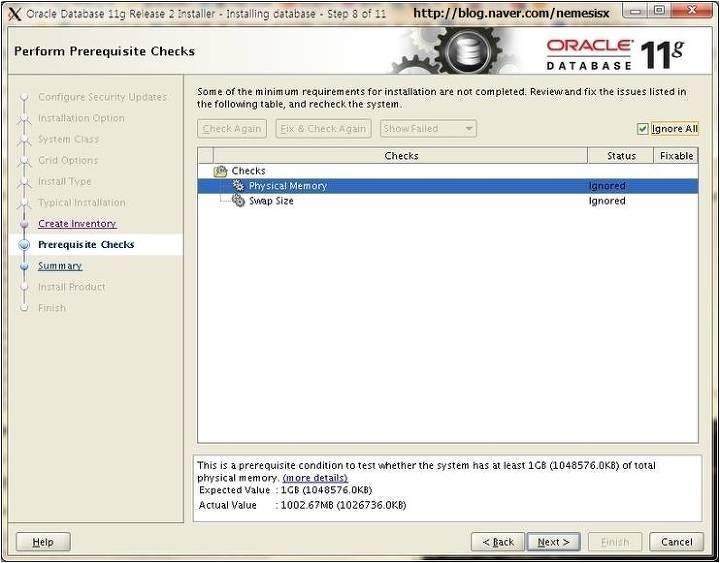Click the Physical Memory gear icon
720x563 pixels.
pyautogui.click(x=238, y=186)
